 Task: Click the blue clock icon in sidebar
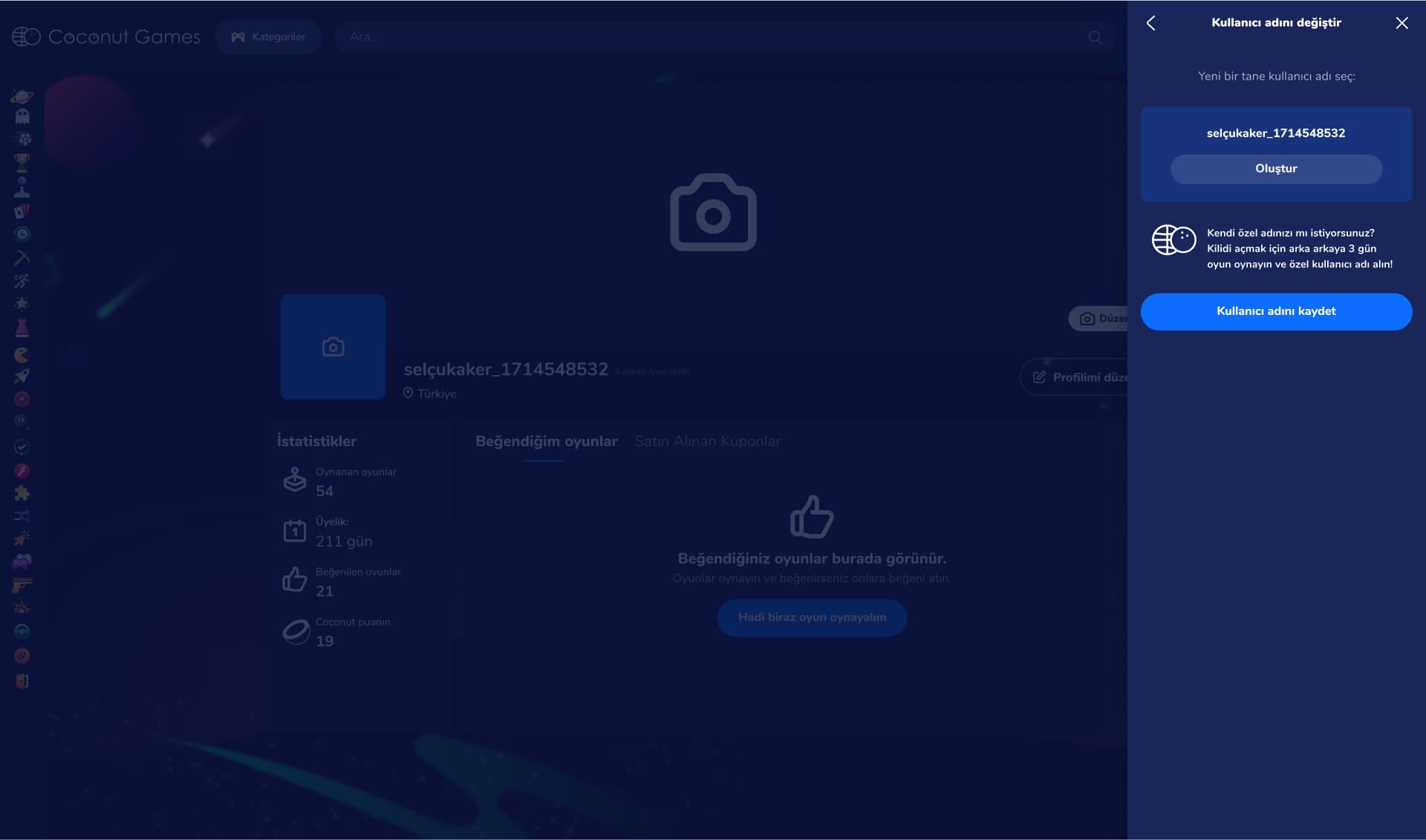[x=22, y=235]
